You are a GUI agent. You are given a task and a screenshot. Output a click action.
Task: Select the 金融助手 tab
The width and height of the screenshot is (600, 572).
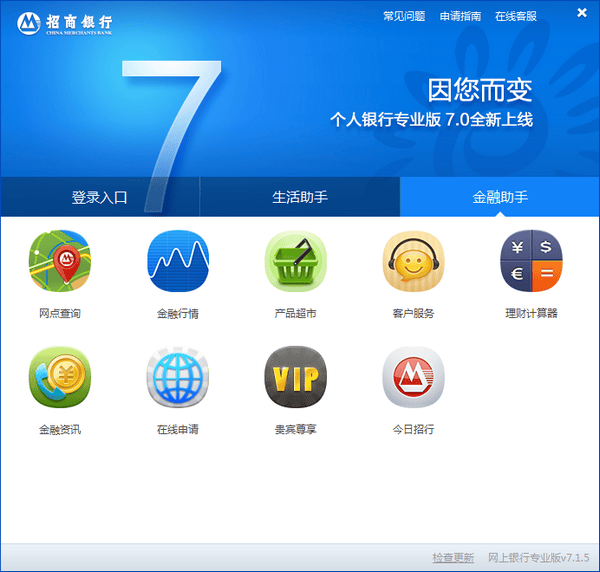pos(500,197)
